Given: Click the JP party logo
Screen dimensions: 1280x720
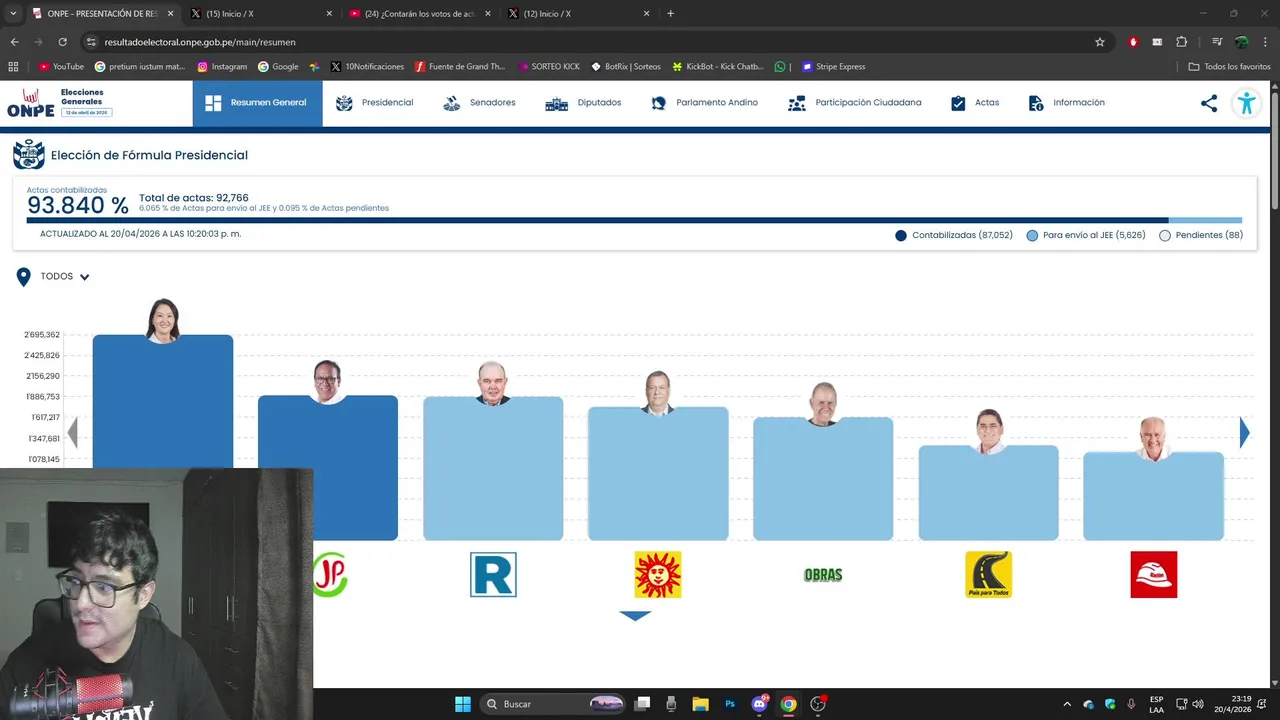Looking at the screenshot, I should 330,575.
